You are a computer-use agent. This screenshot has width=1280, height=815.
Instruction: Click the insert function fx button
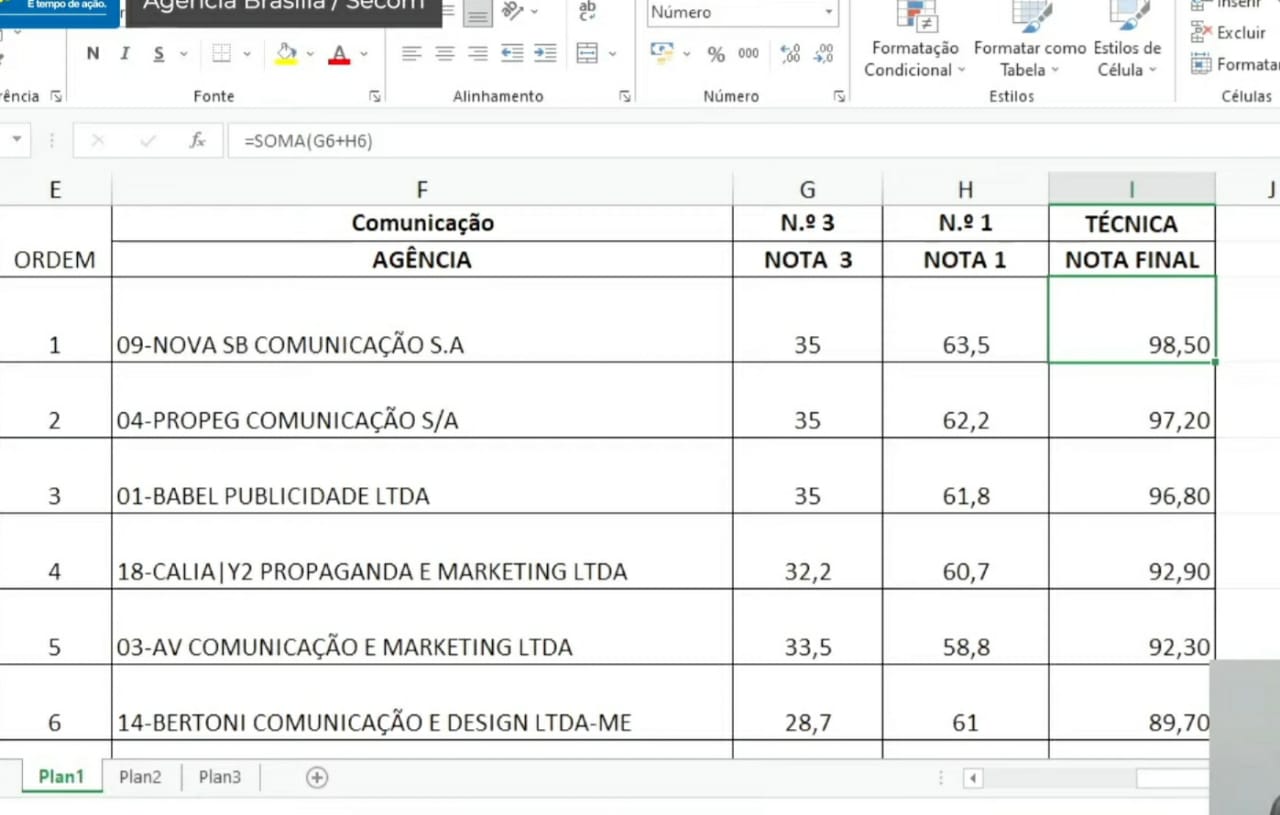click(198, 141)
